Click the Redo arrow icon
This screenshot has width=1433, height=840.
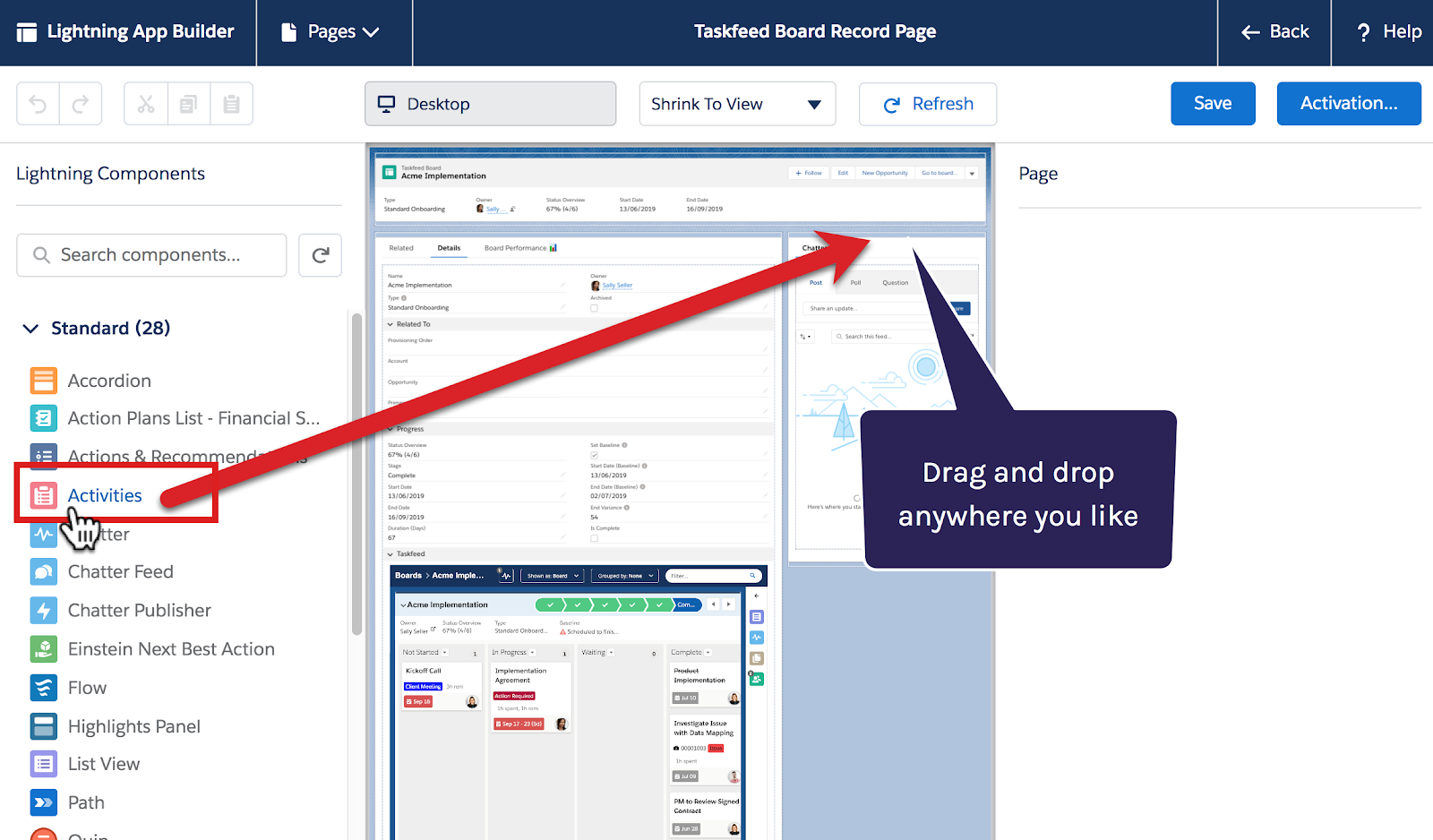point(81,104)
